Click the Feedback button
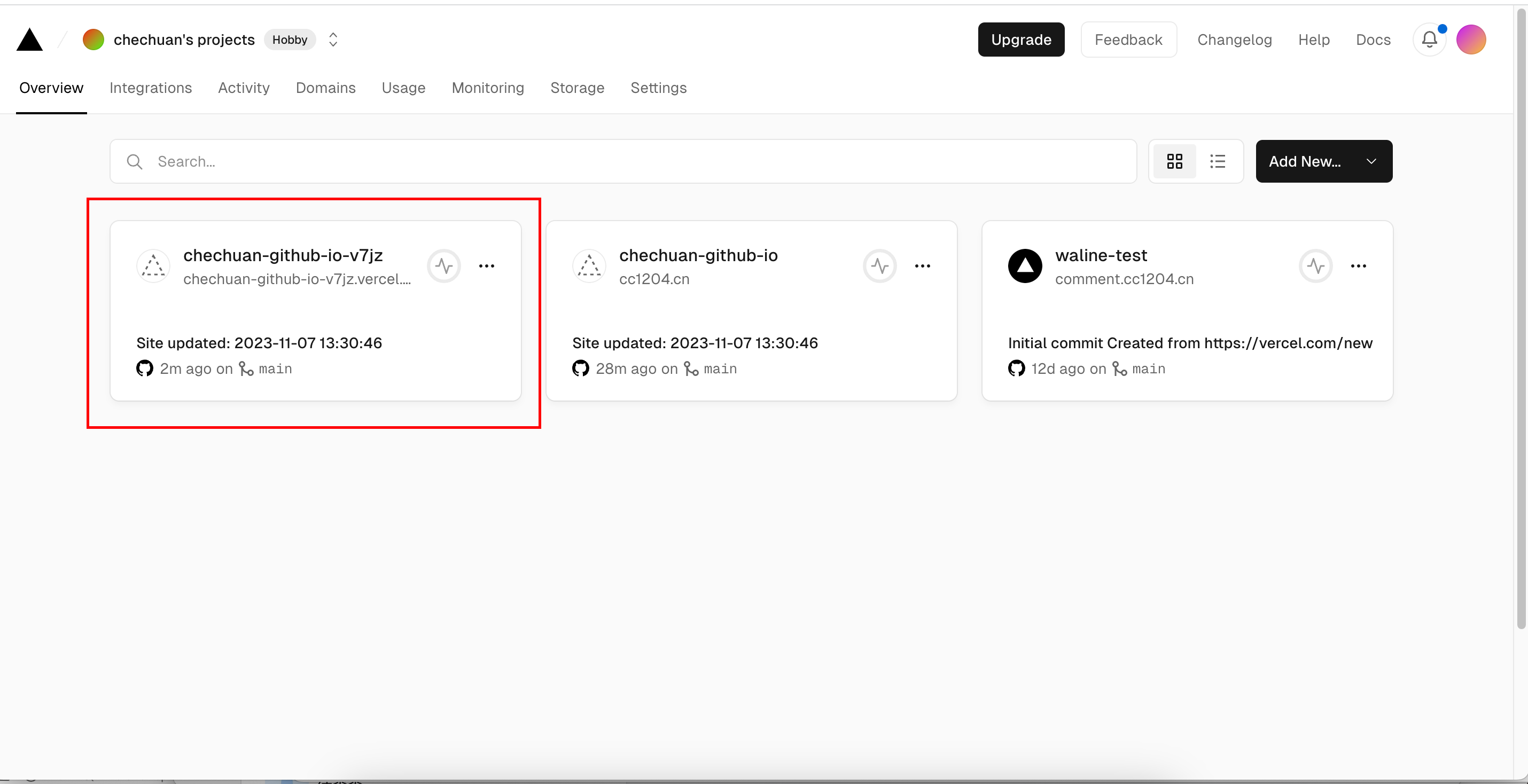 (1128, 40)
